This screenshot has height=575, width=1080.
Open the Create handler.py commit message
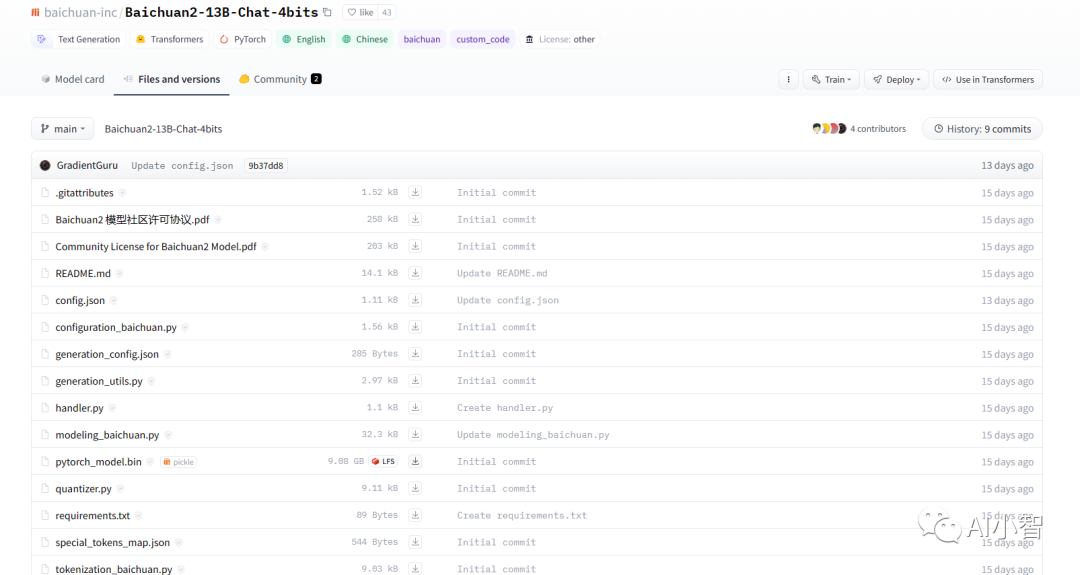(x=505, y=408)
